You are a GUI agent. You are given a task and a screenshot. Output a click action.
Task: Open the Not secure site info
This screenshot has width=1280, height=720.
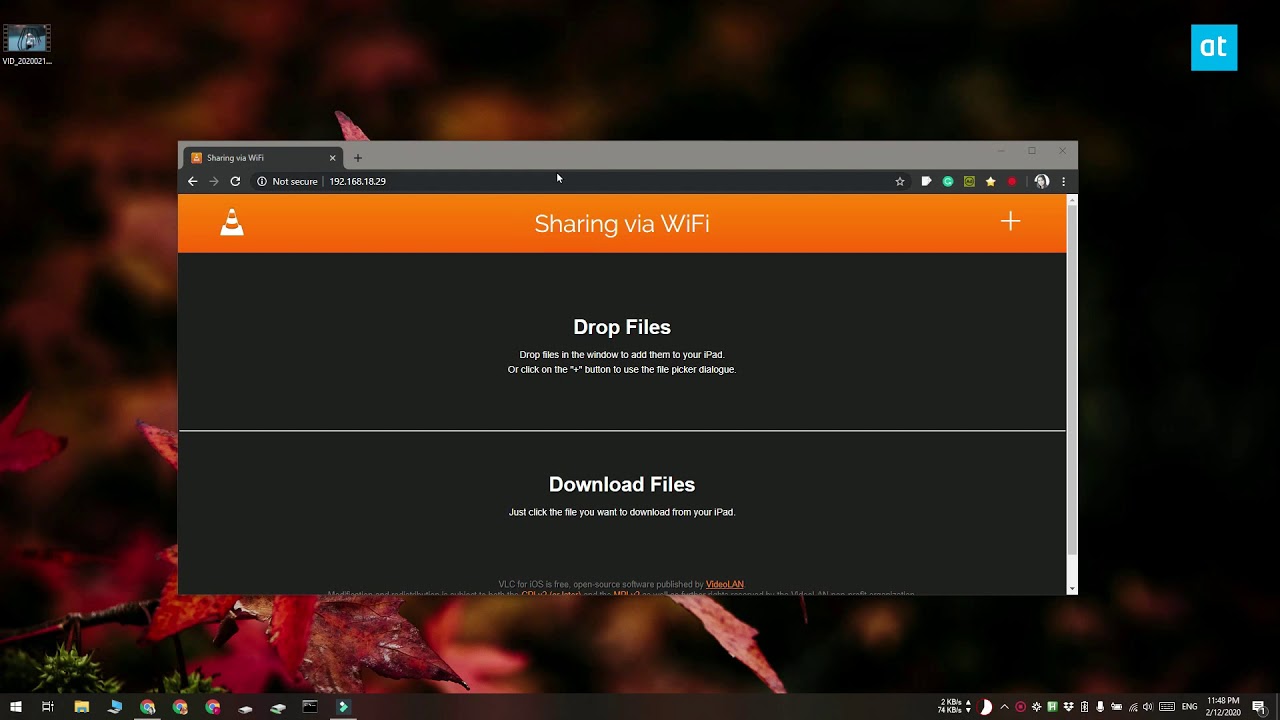coord(287,181)
